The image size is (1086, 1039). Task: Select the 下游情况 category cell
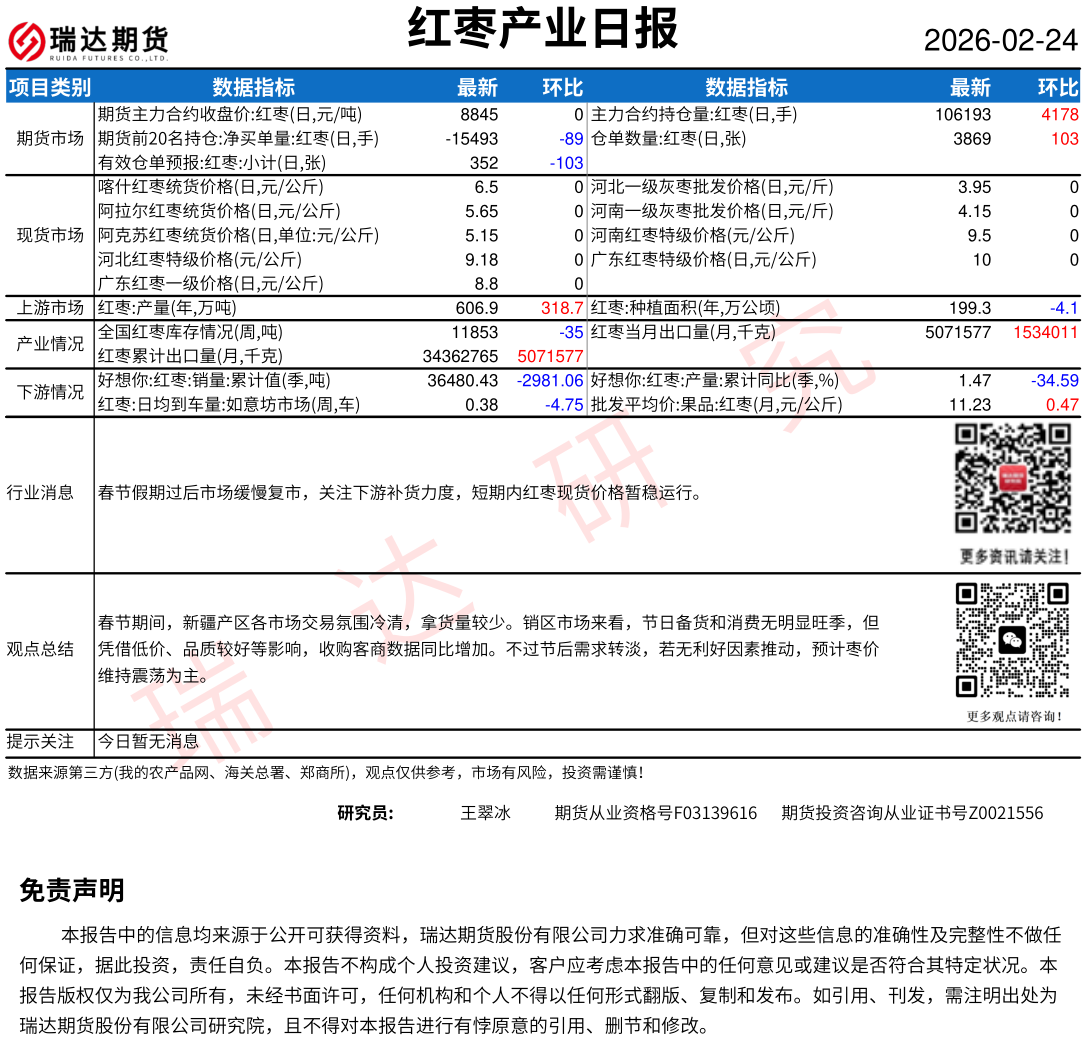50,392
